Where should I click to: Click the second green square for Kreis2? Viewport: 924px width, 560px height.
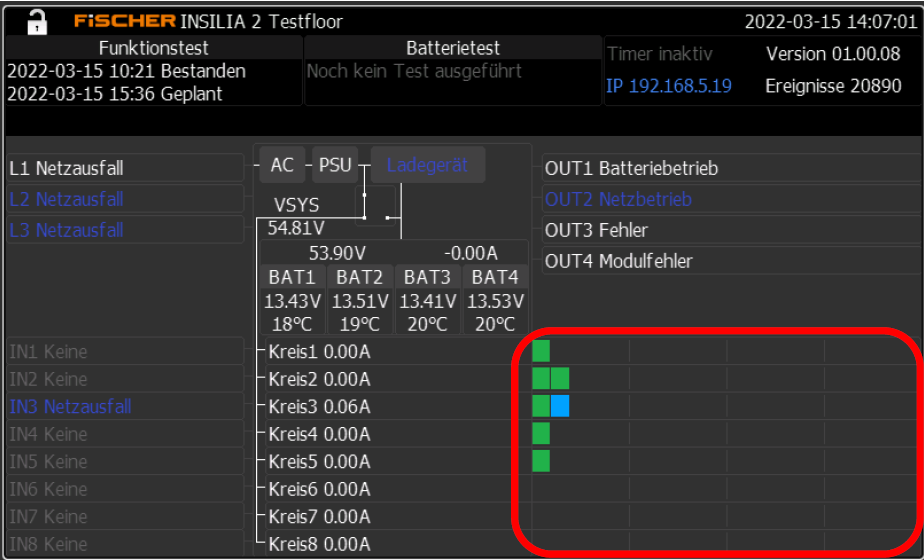[x=560, y=378]
